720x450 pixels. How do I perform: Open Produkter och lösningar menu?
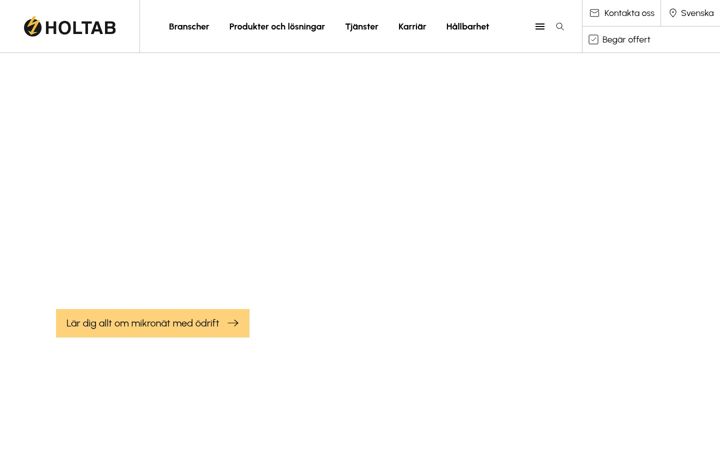tap(277, 27)
